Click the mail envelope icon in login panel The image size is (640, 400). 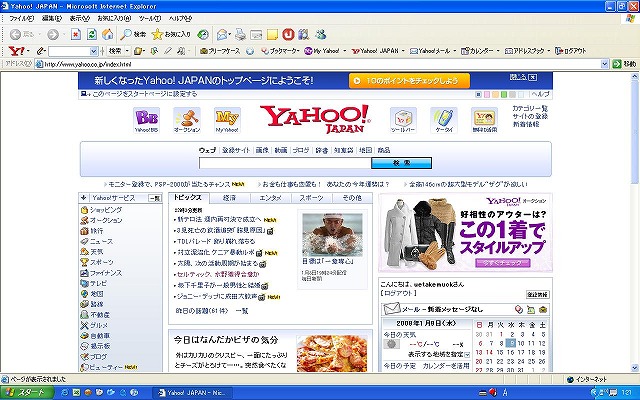pos(392,309)
